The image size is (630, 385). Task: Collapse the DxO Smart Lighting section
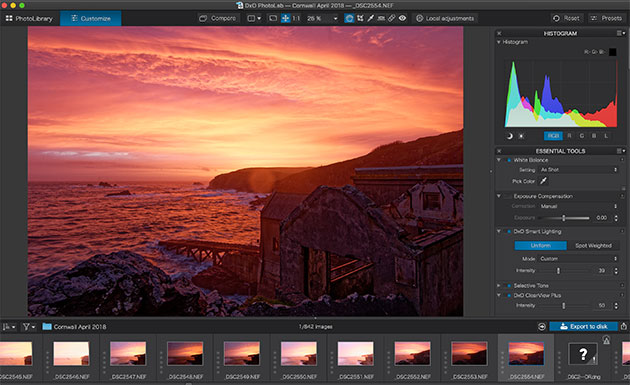[499, 231]
